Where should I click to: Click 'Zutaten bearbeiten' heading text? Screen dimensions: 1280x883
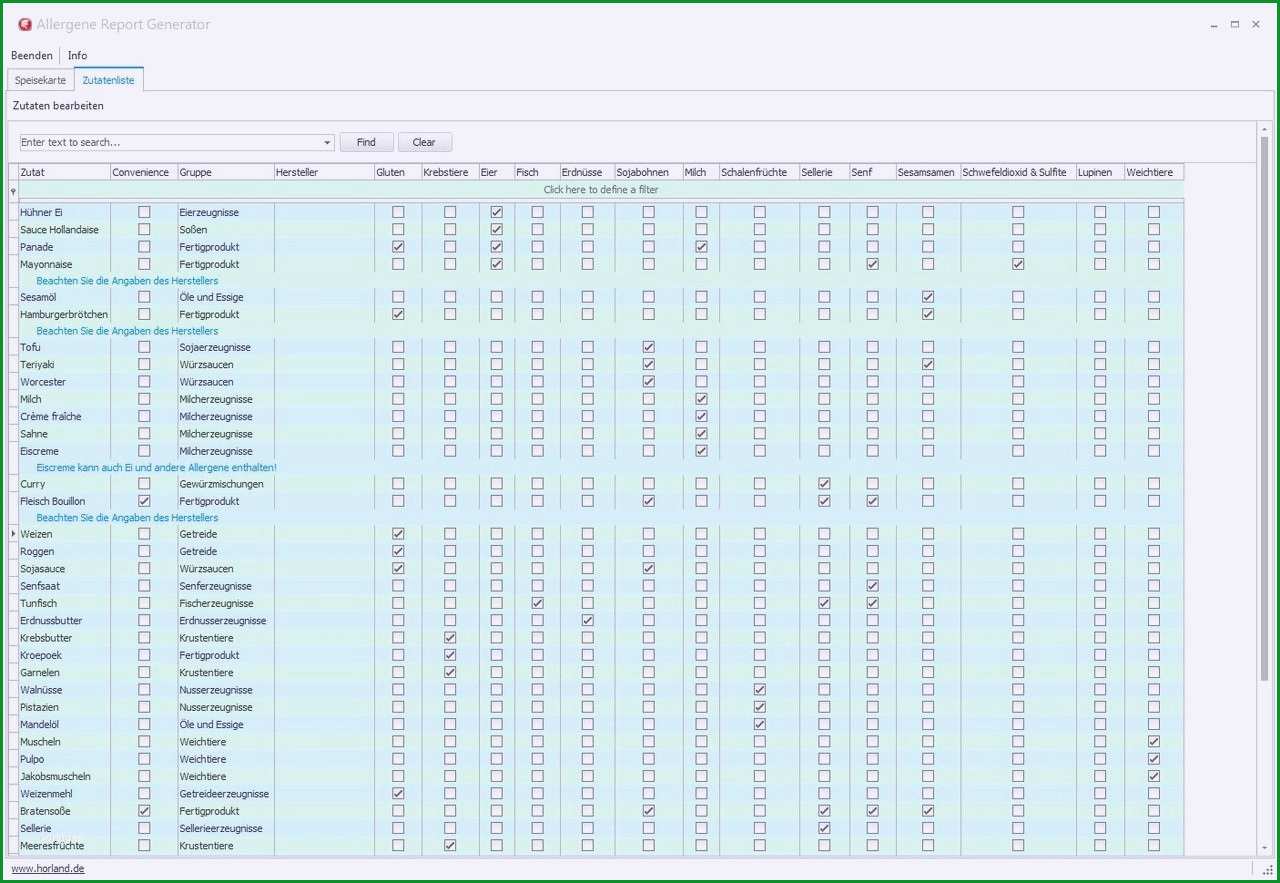(58, 106)
